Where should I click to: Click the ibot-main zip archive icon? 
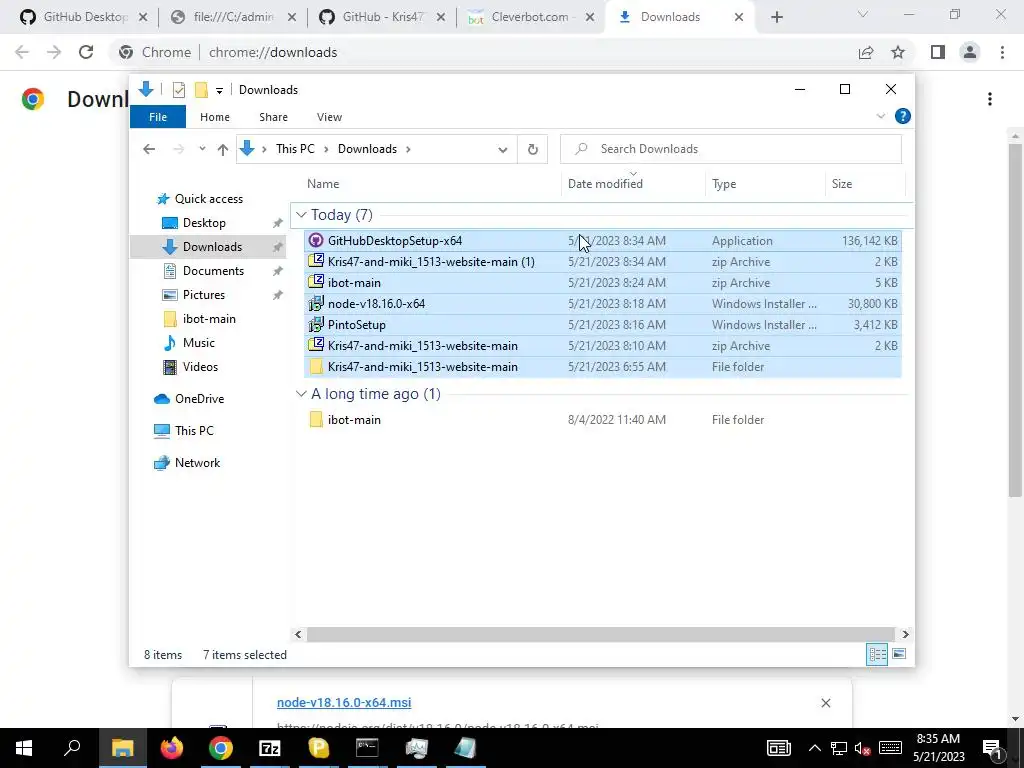(316, 282)
